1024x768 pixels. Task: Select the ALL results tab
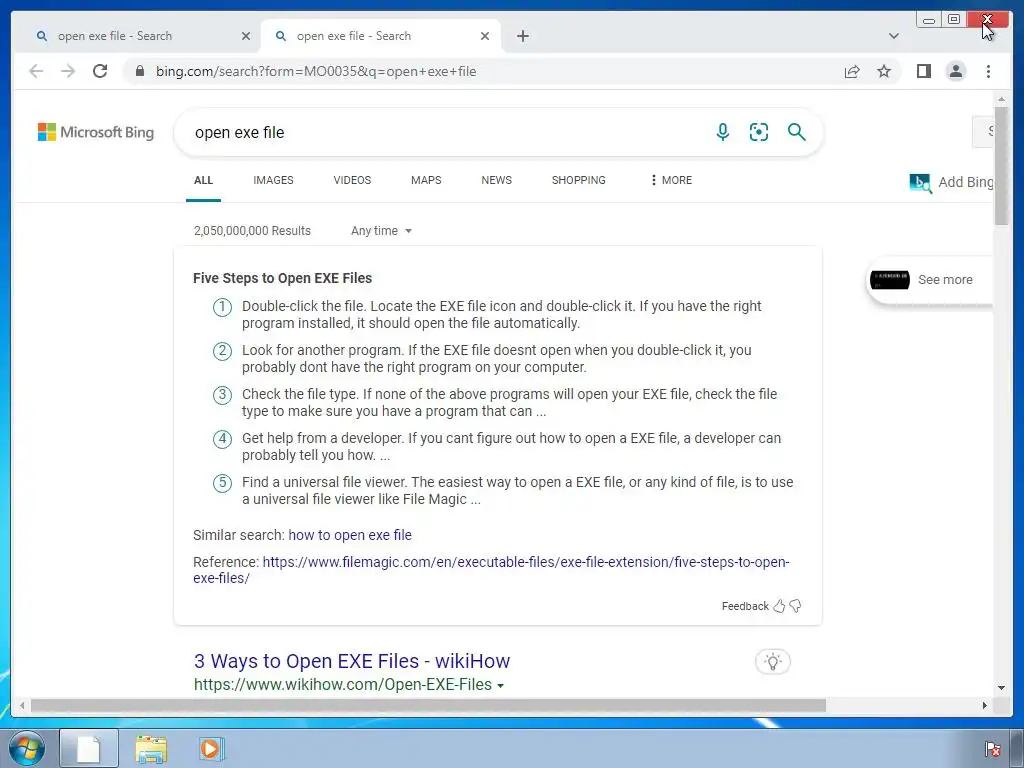tap(203, 180)
